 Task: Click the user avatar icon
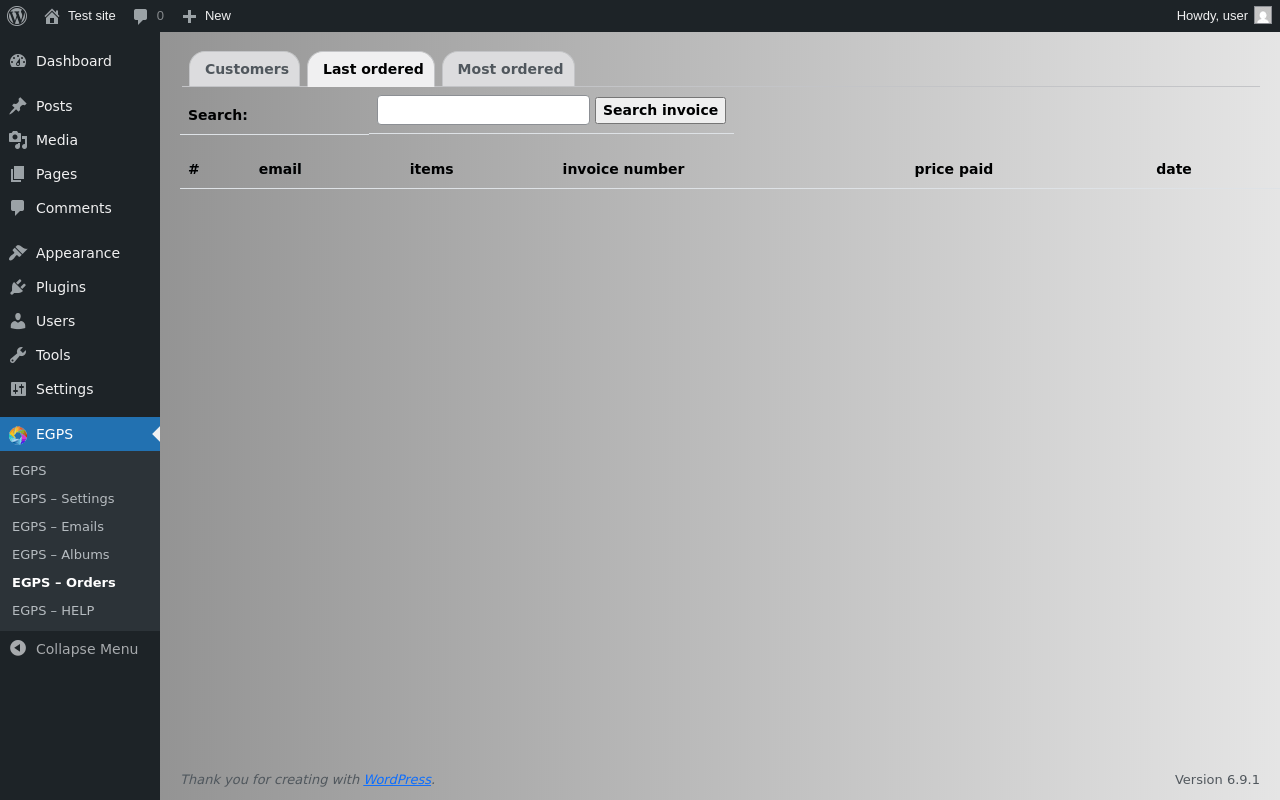[x=1263, y=15]
